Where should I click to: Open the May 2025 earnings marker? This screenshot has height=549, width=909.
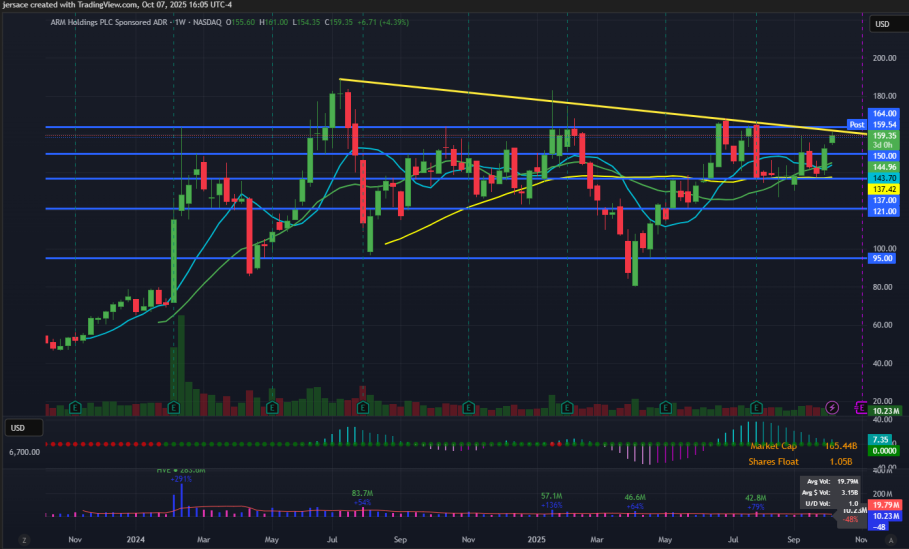tap(666, 408)
